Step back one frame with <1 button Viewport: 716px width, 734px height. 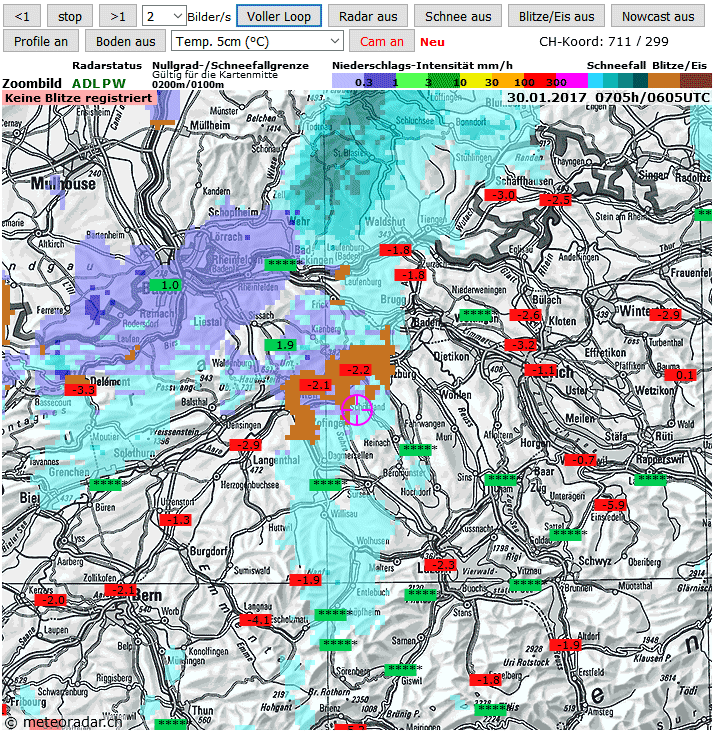pyautogui.click(x=22, y=16)
